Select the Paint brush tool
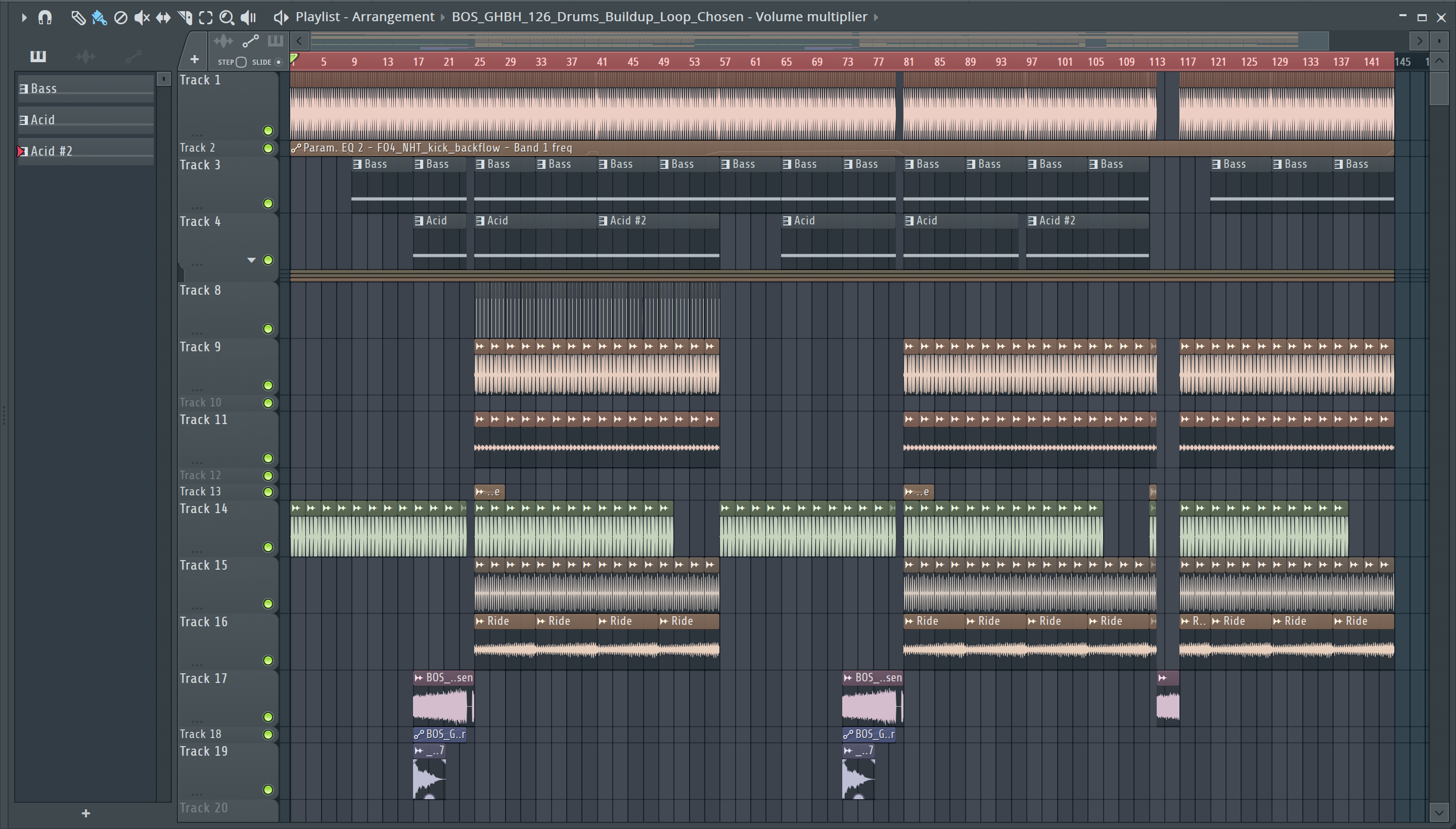The width and height of the screenshot is (1456, 829). (99, 18)
